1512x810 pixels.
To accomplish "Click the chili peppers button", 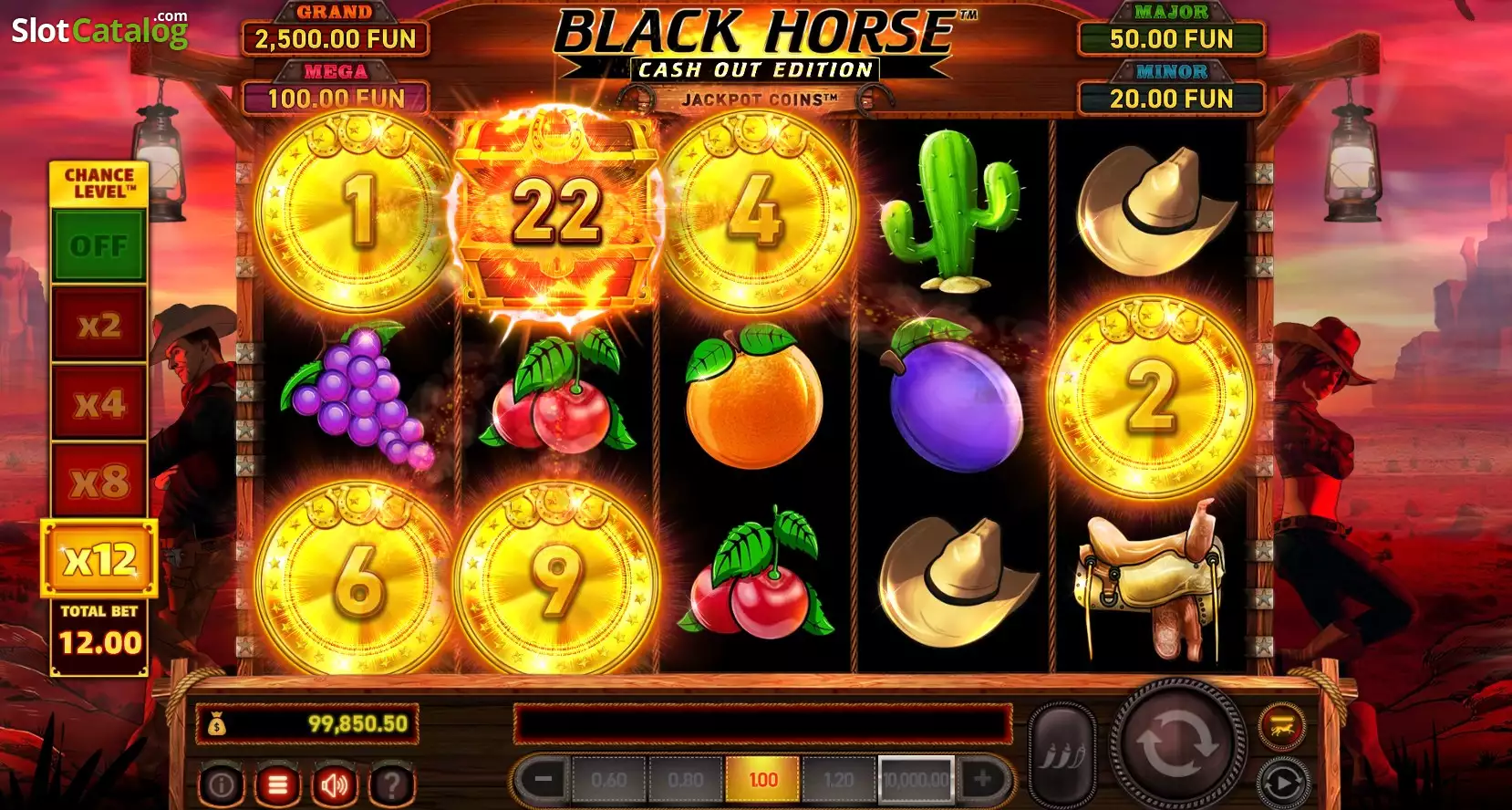I will tap(1062, 754).
